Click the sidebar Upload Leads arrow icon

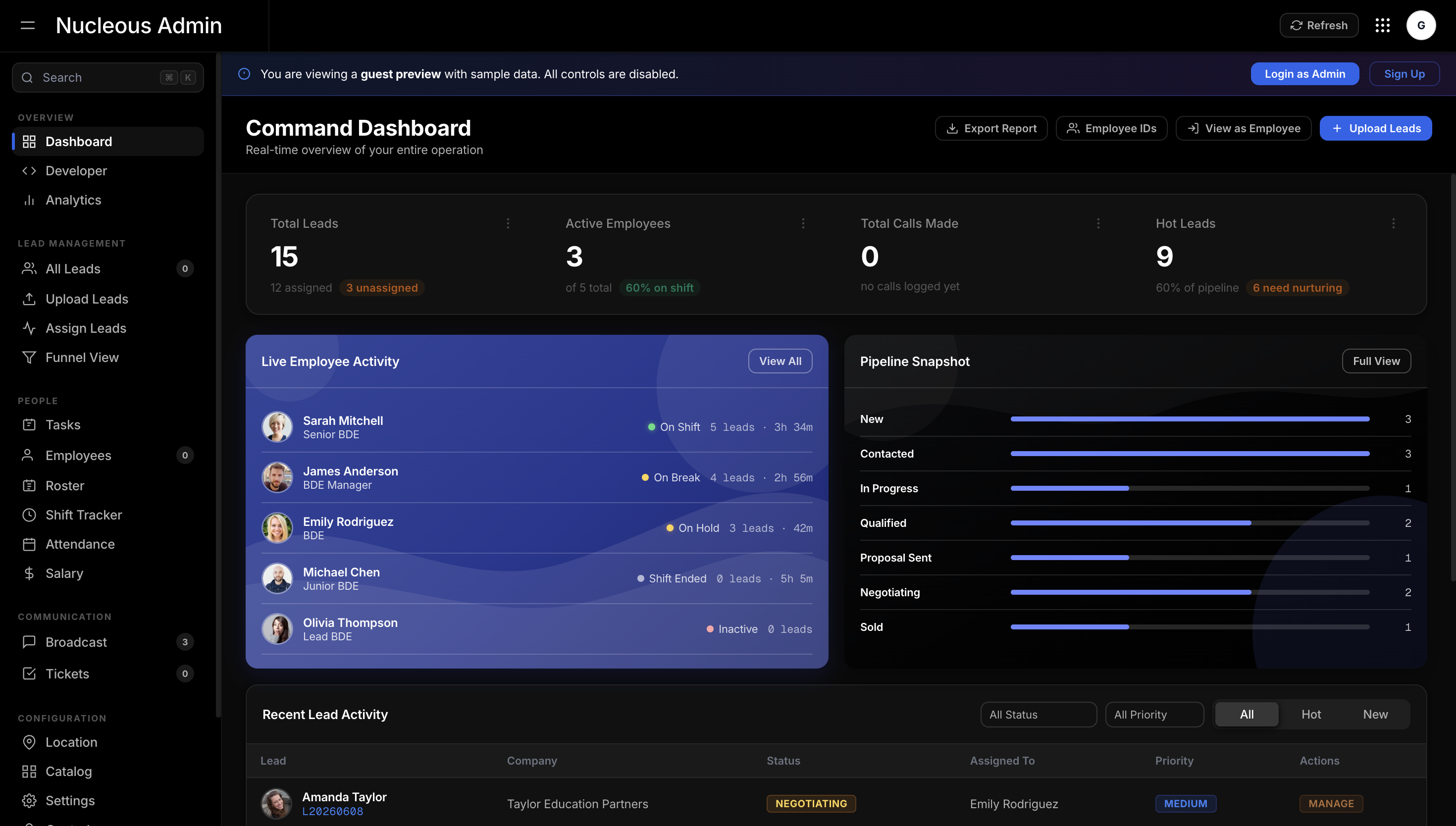pyautogui.click(x=29, y=299)
